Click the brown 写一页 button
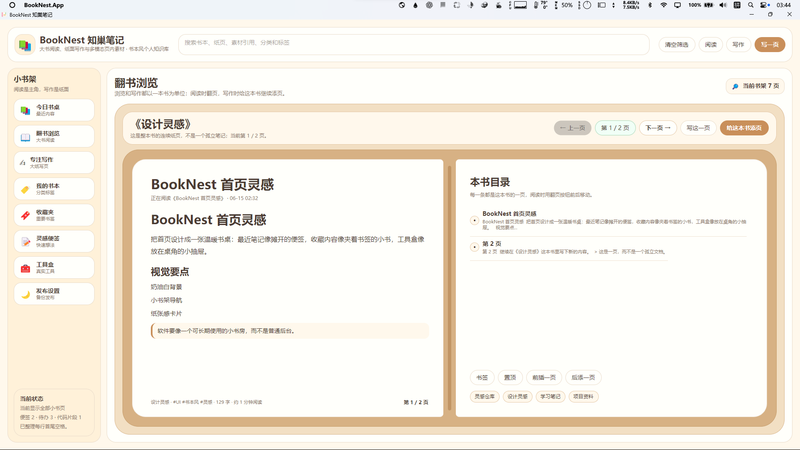Image resolution: width=800 pixels, height=450 pixels. click(x=770, y=45)
